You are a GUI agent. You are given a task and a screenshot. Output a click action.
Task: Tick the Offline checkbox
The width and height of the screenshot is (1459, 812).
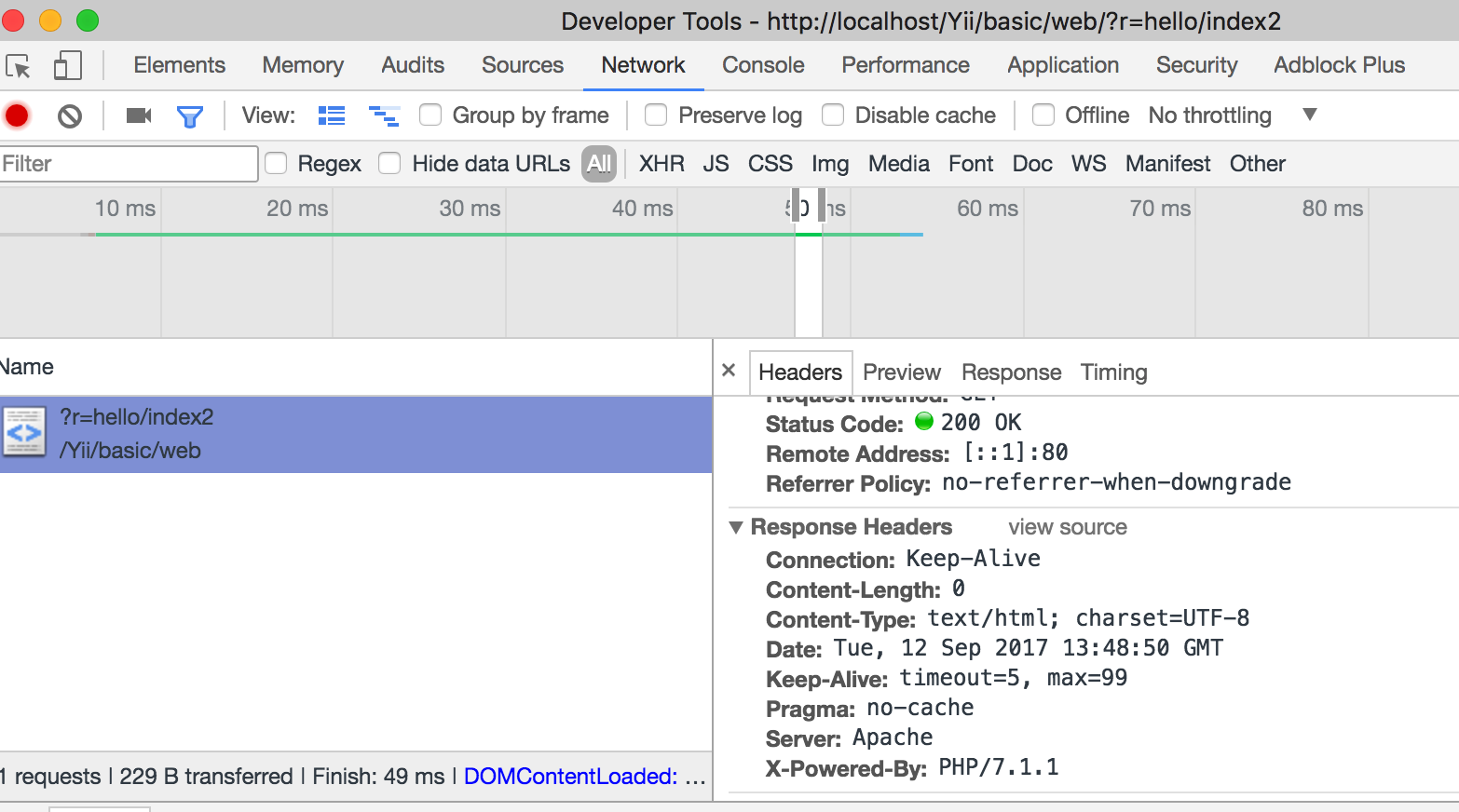click(x=1043, y=115)
